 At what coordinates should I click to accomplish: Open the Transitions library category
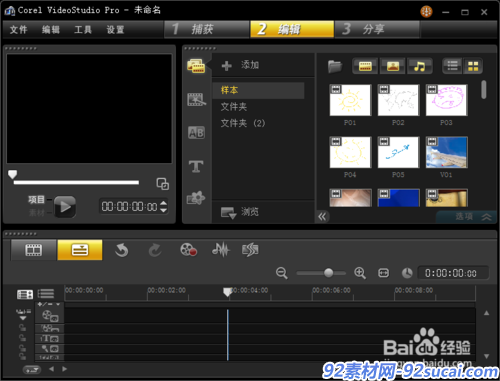(x=196, y=99)
